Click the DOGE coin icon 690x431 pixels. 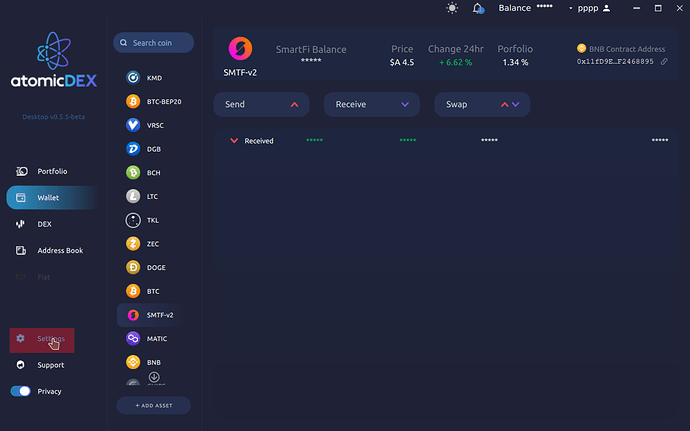(133, 268)
